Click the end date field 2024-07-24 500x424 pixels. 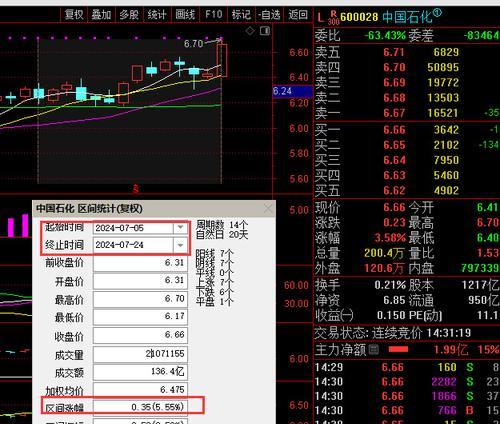click(133, 245)
